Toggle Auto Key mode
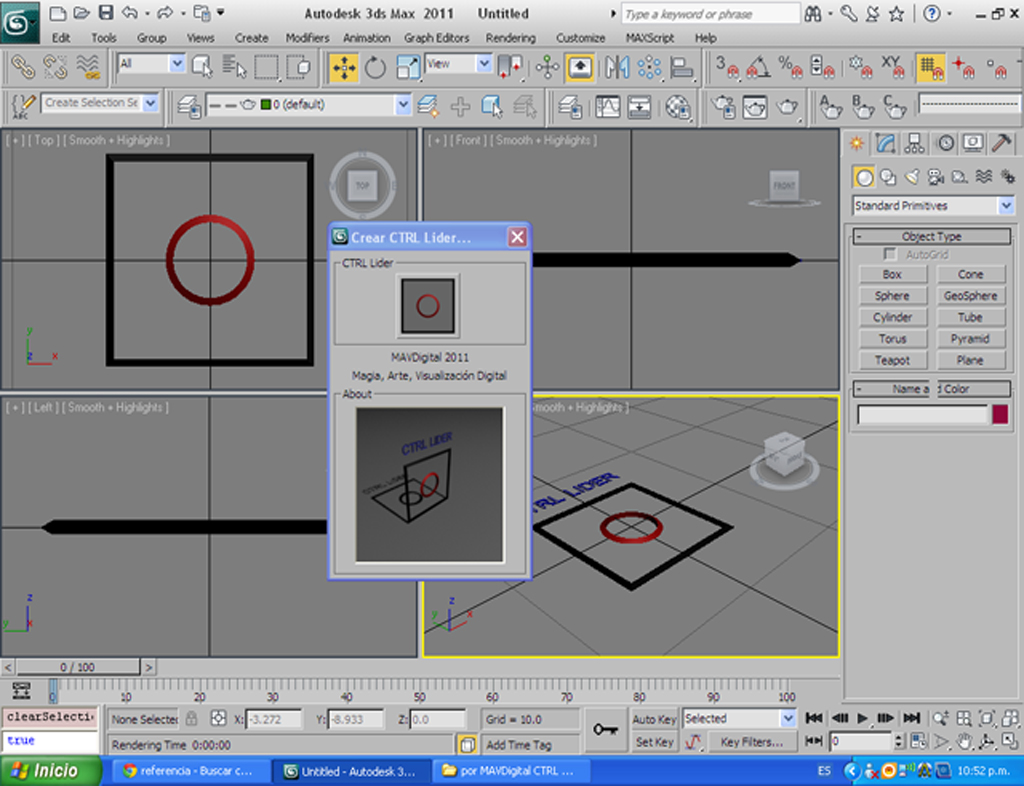This screenshot has width=1024, height=786. point(654,719)
